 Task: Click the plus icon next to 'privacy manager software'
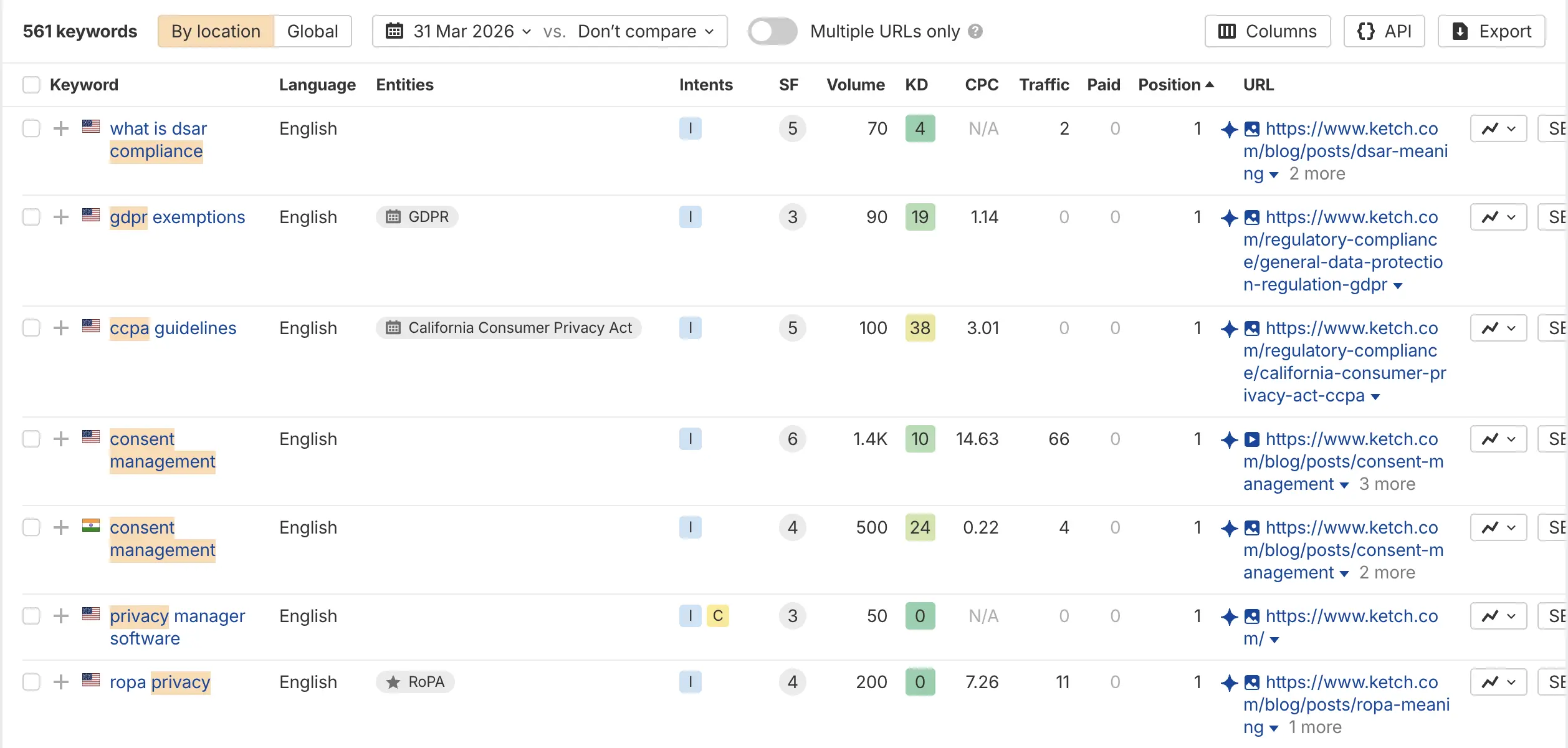click(61, 616)
